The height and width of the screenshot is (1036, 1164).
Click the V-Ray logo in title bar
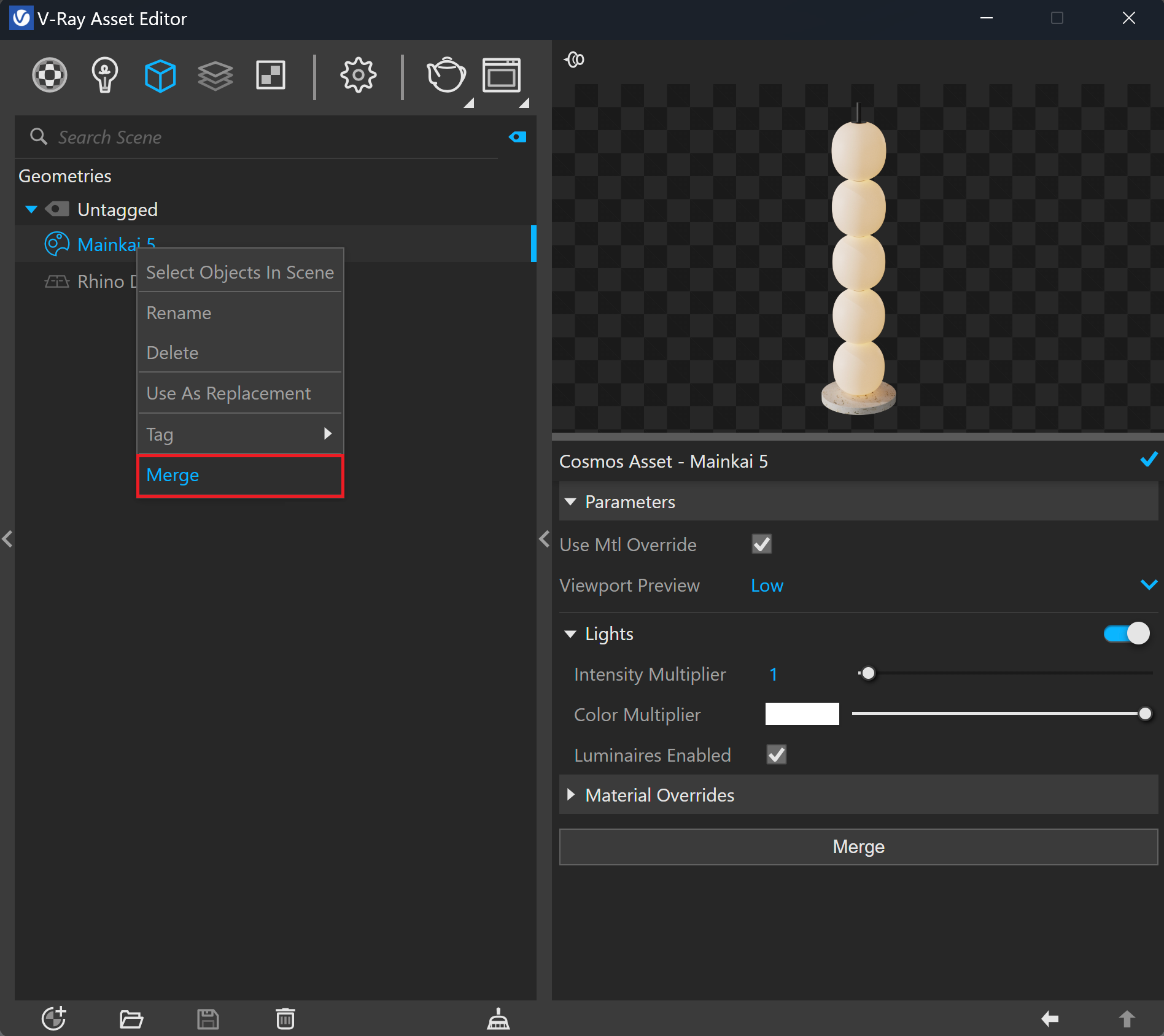click(21, 18)
